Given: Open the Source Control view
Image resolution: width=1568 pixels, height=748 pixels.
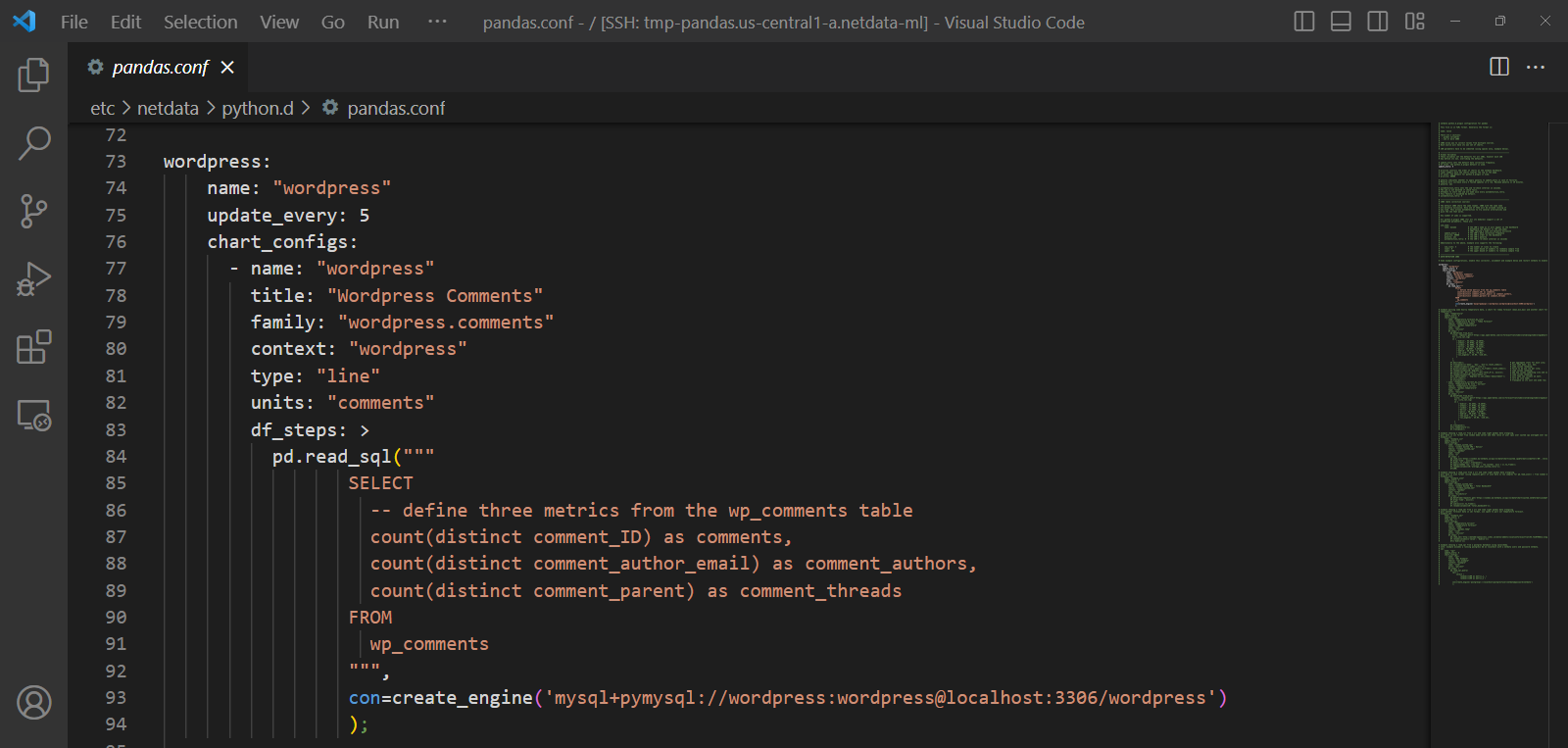Looking at the screenshot, I should pyautogui.click(x=33, y=211).
